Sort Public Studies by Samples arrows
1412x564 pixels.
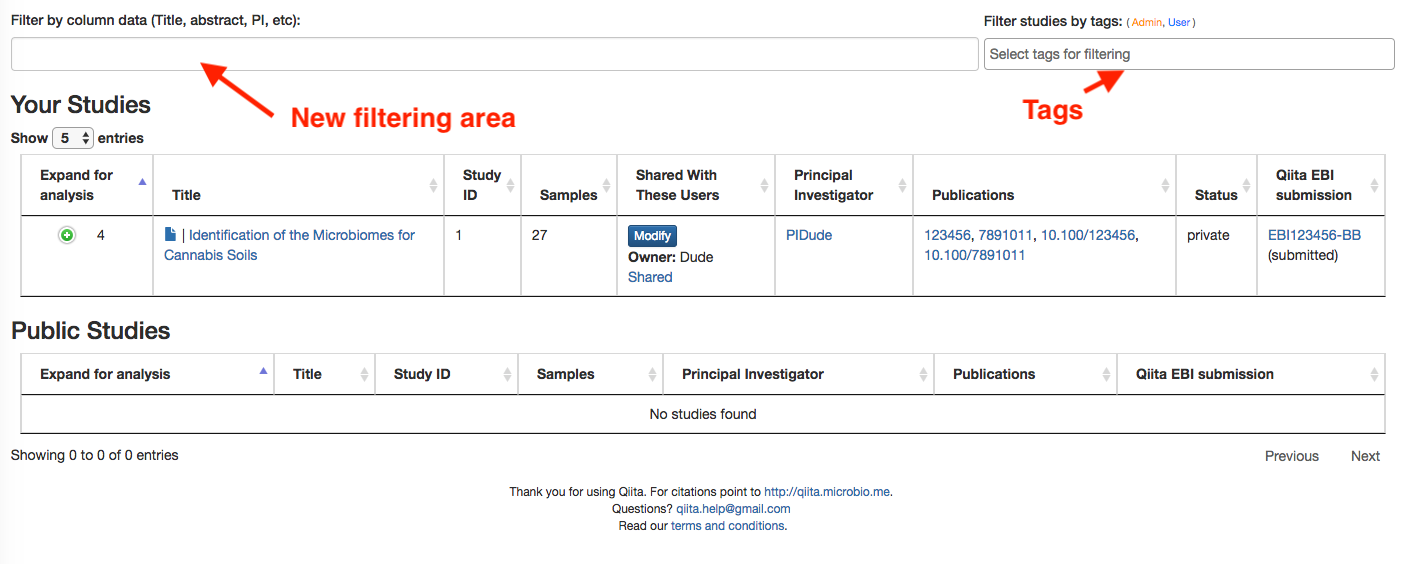click(x=653, y=374)
